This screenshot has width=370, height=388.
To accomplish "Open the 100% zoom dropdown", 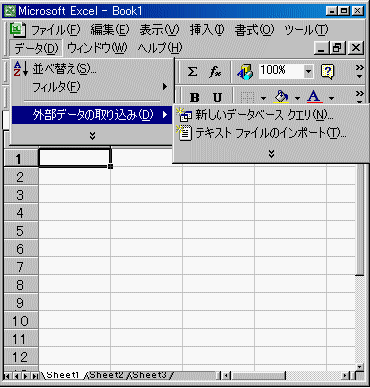I will tap(308, 71).
